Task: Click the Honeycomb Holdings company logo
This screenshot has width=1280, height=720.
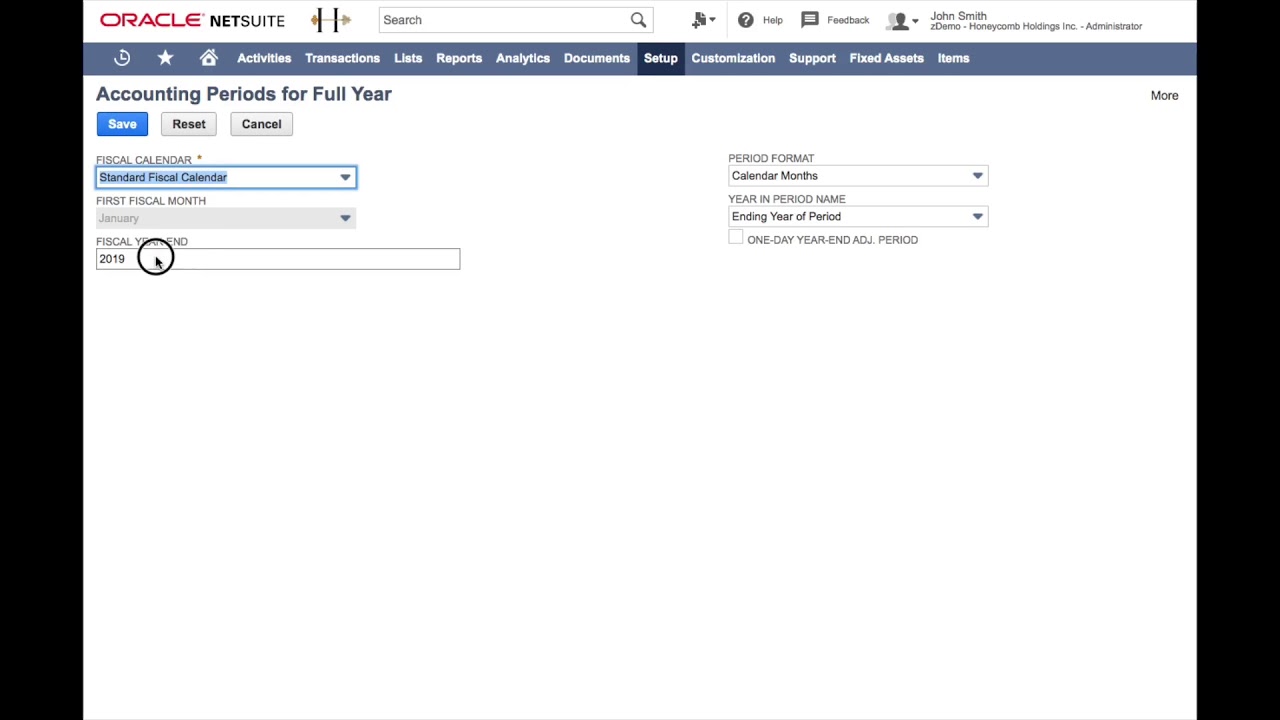Action: pyautogui.click(x=331, y=20)
